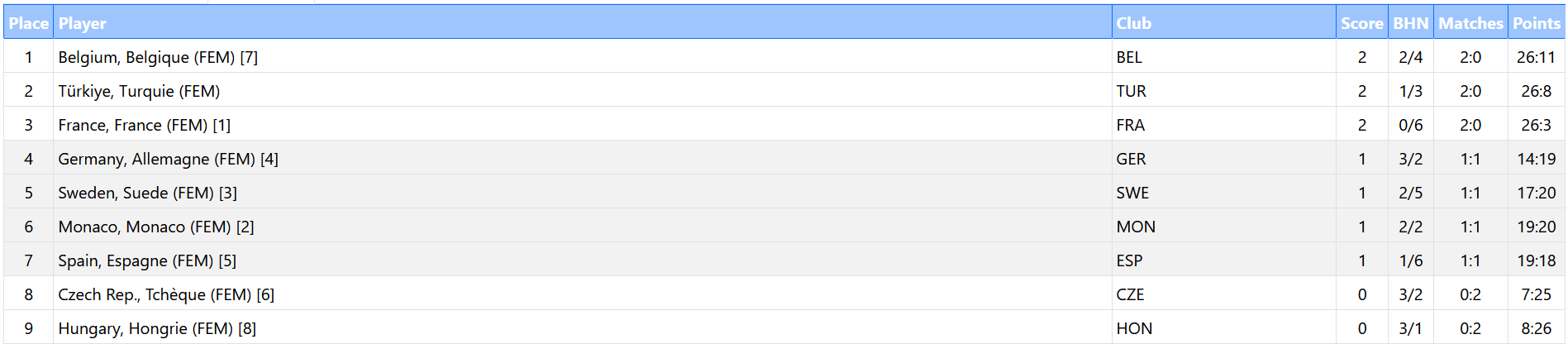
Task: Select the GER club cell
Action: pos(1131,159)
